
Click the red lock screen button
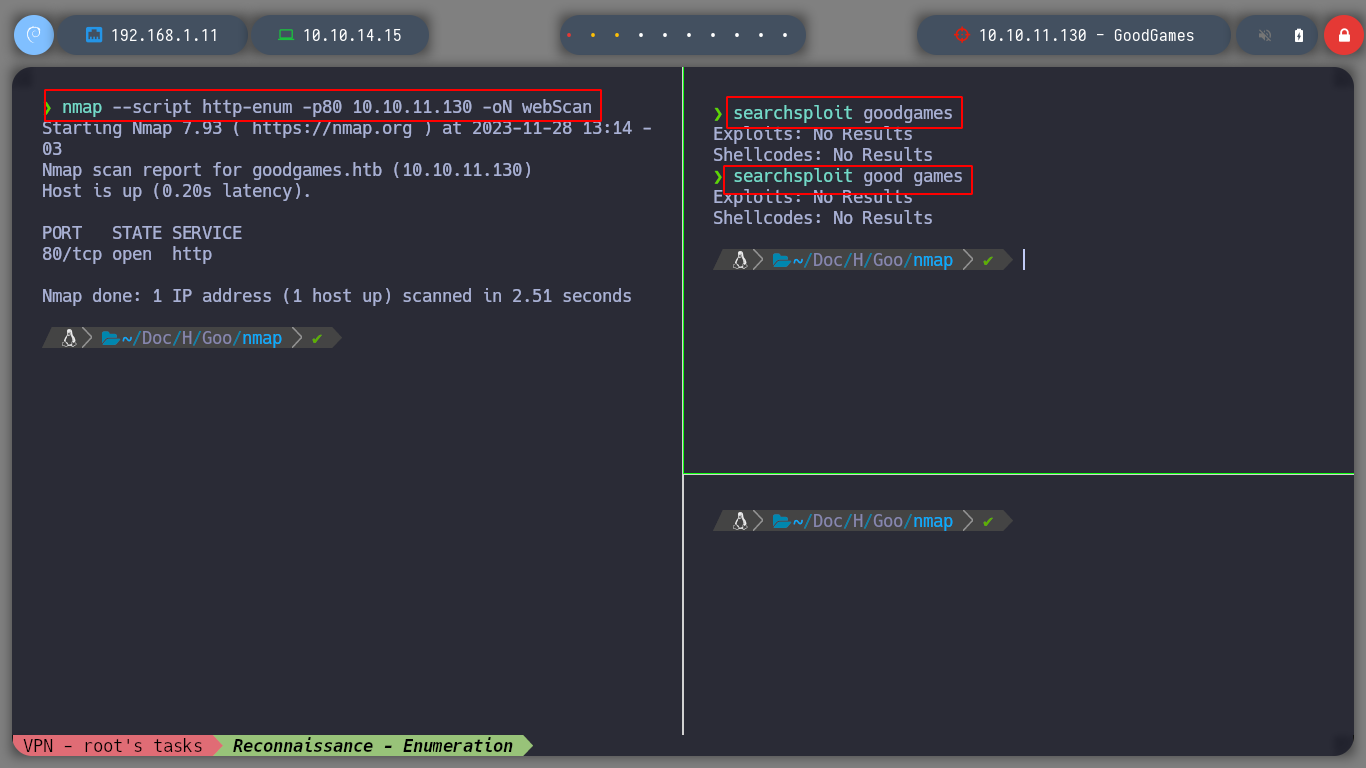tap(1343, 35)
